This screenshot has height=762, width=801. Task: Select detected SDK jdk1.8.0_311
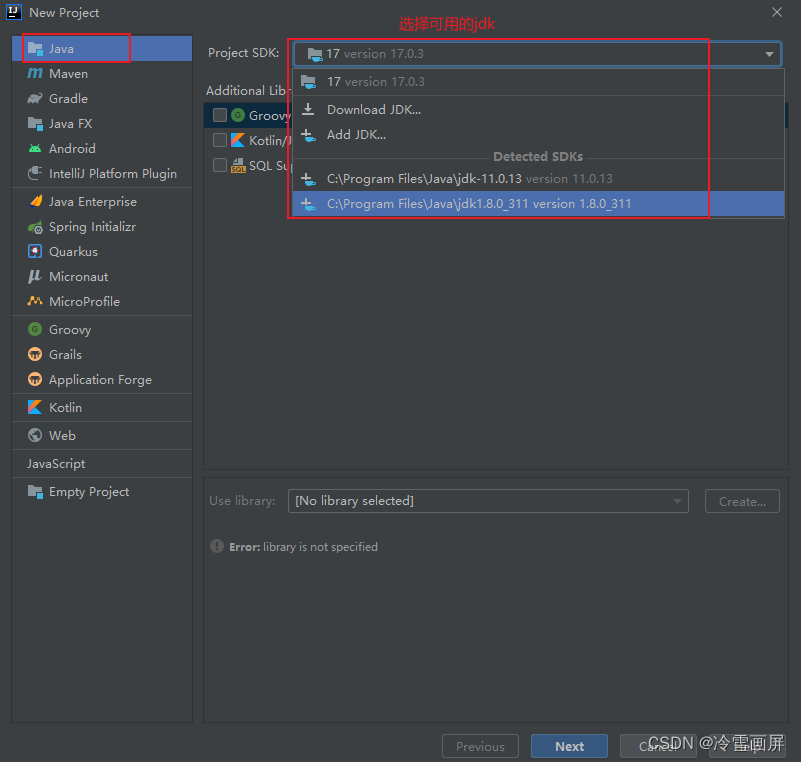538,204
